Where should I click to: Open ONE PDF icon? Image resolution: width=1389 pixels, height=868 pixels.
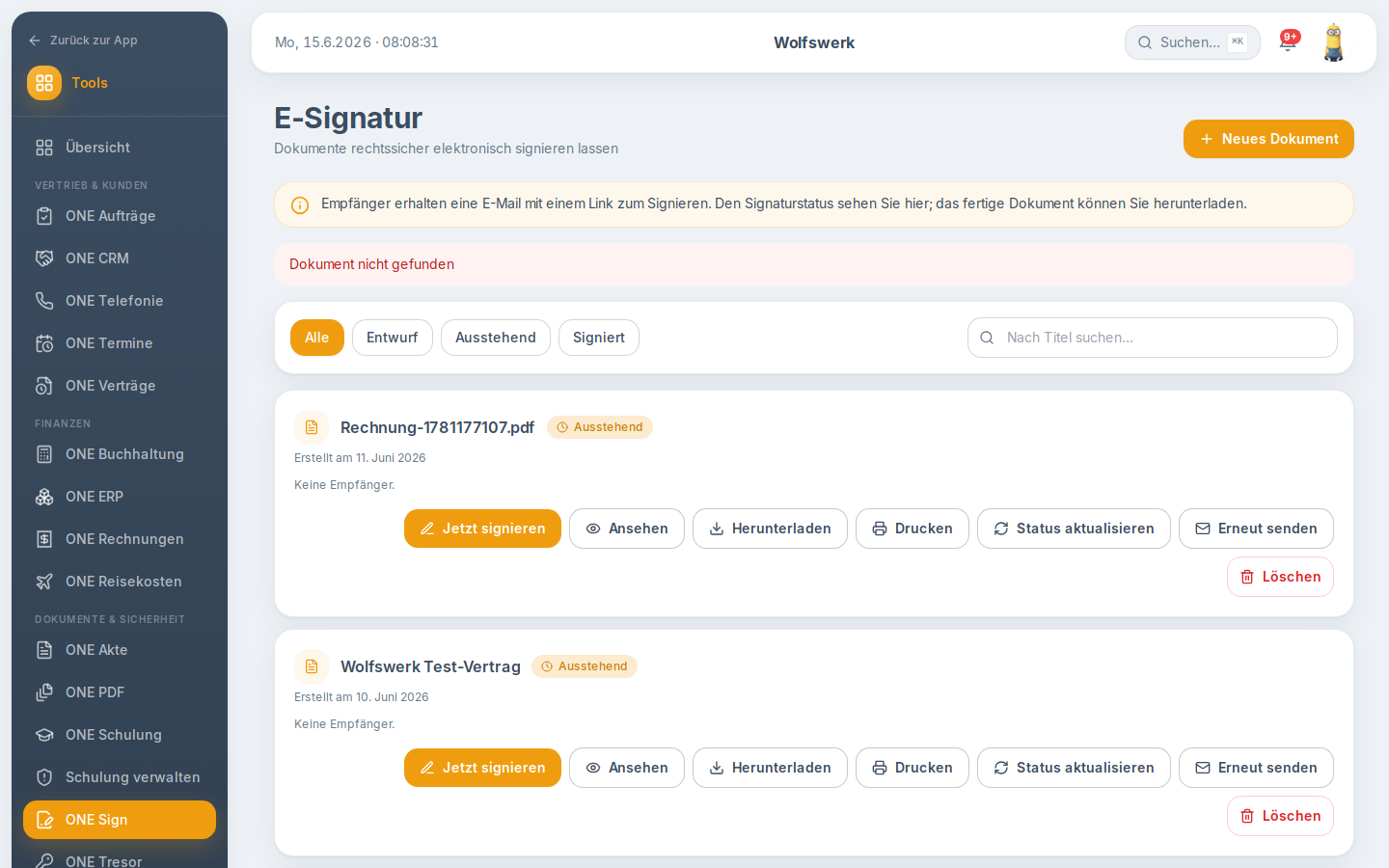tap(44, 692)
